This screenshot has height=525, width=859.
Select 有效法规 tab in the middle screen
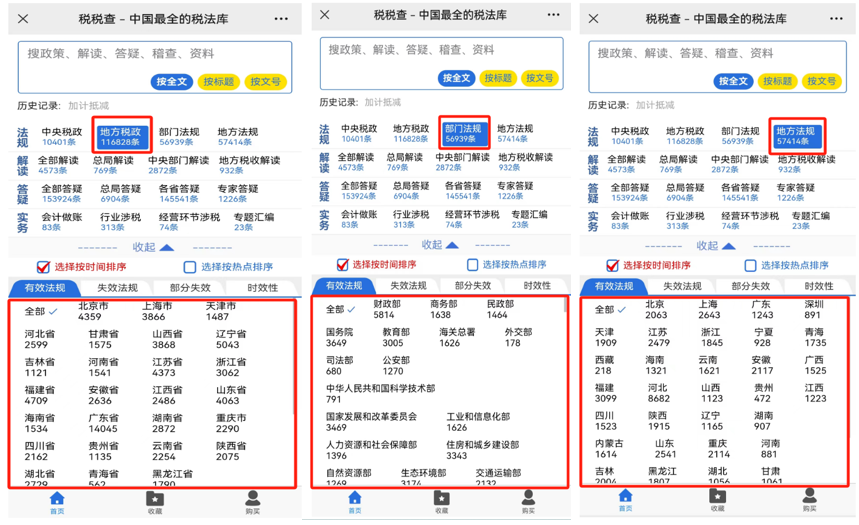click(344, 286)
